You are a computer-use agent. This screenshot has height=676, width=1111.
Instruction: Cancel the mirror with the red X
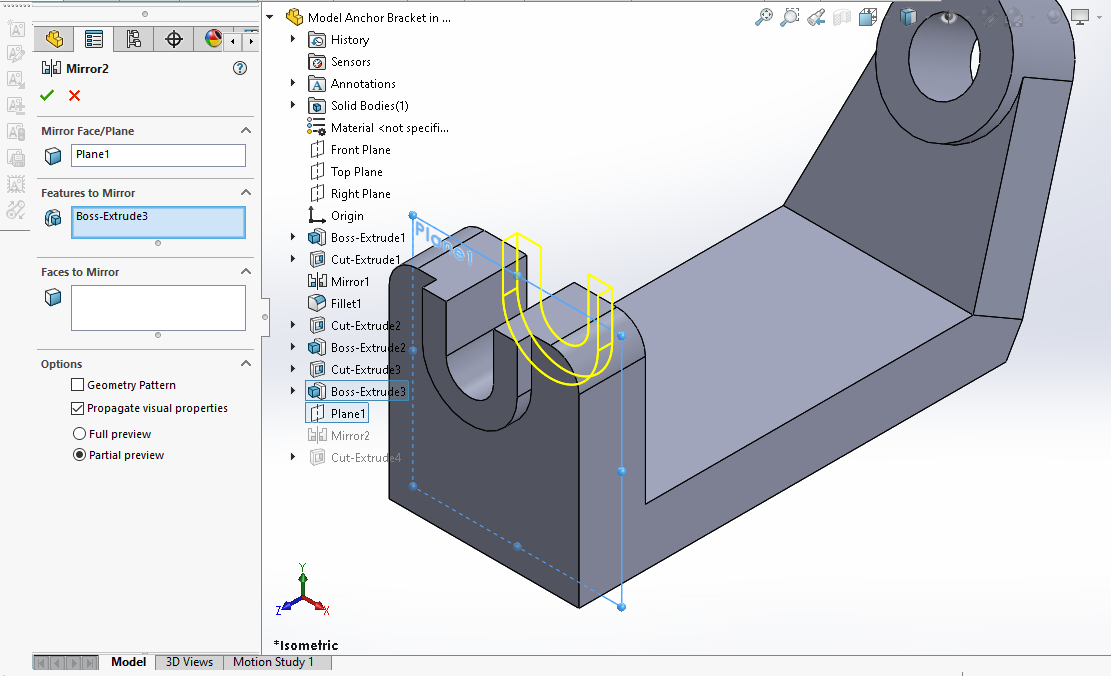pos(74,95)
